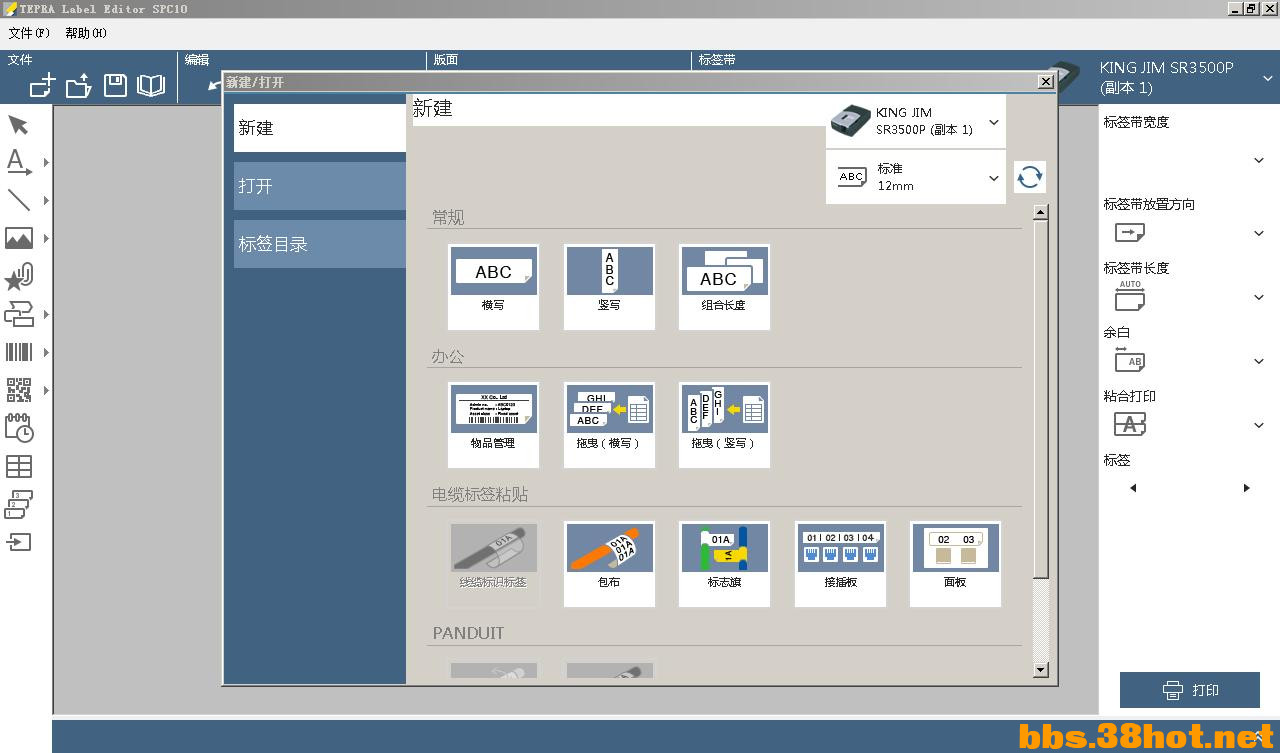Choose the 拖曳（竖写）template

tap(724, 425)
